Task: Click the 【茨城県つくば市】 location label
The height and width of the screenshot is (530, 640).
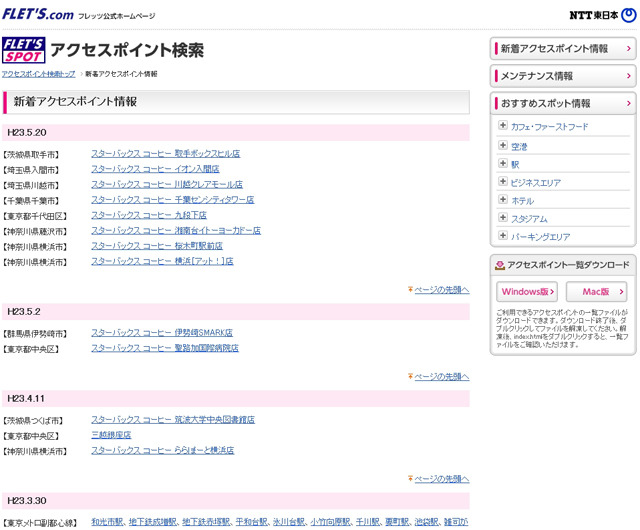Action: [33, 421]
